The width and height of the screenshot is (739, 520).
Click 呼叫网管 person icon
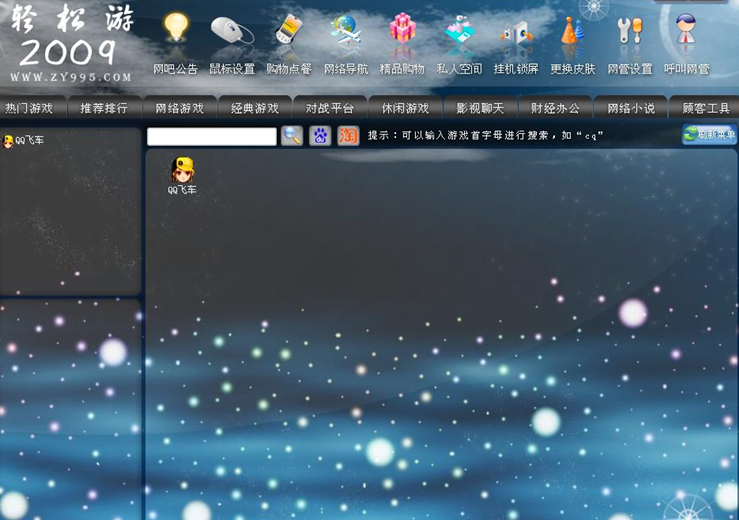tap(686, 28)
